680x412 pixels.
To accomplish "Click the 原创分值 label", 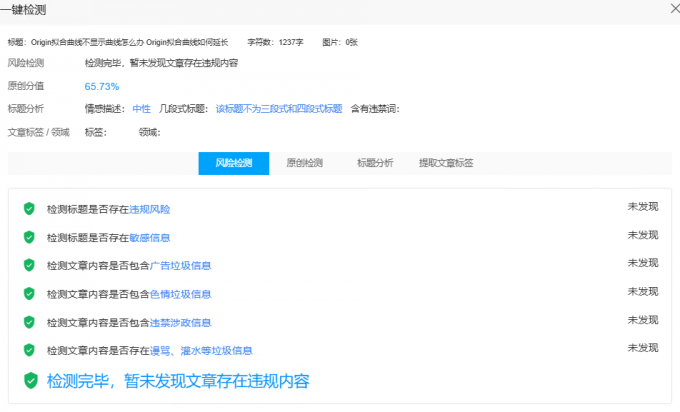I will (26, 86).
